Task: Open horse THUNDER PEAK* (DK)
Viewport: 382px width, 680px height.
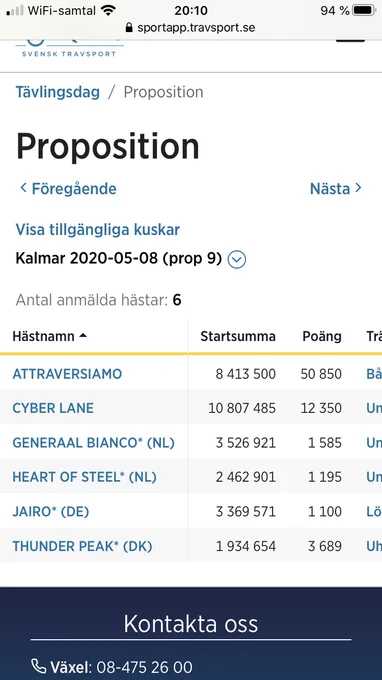Action: click(82, 546)
